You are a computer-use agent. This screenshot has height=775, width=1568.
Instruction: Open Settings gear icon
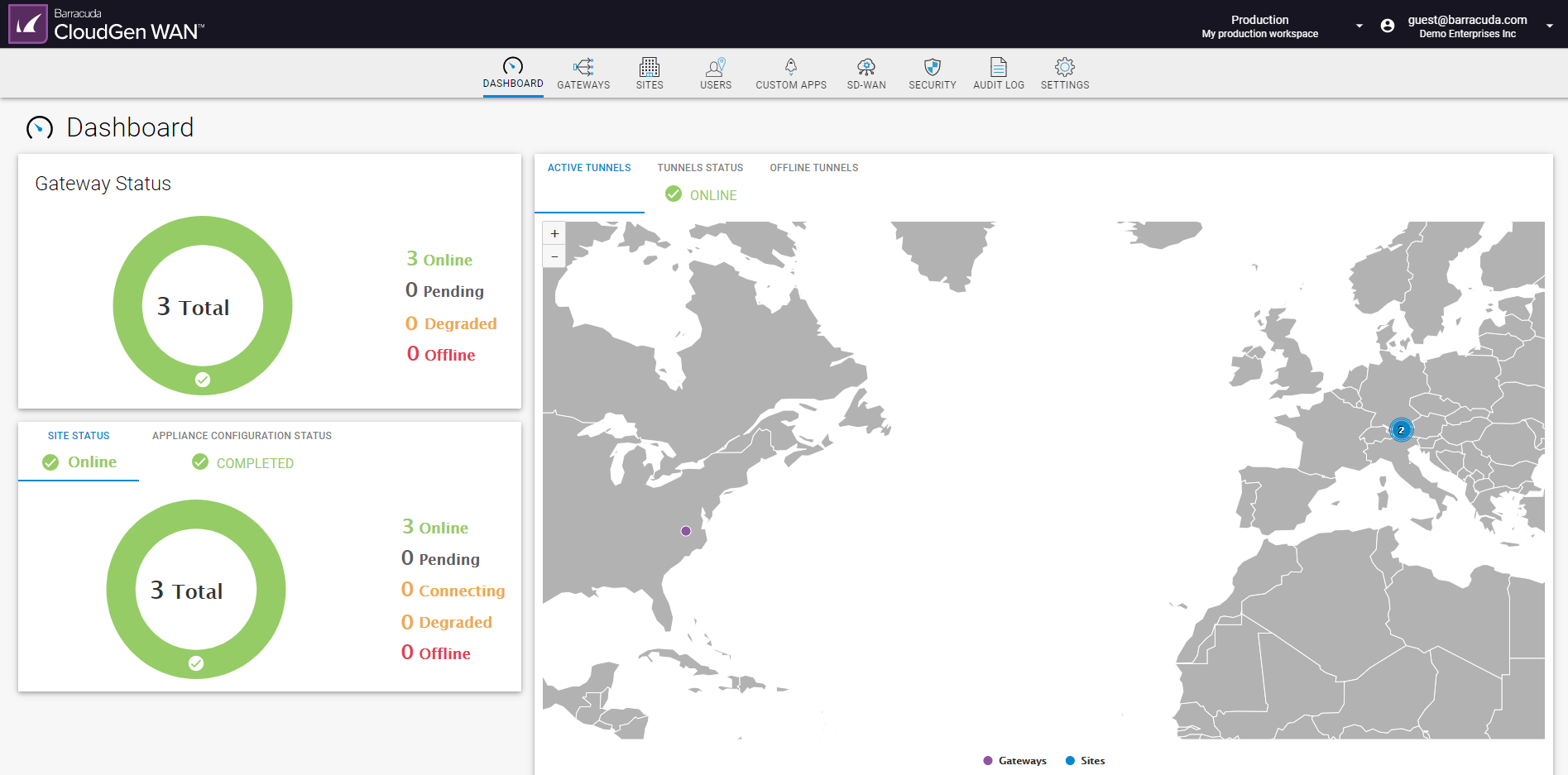pos(1065,67)
